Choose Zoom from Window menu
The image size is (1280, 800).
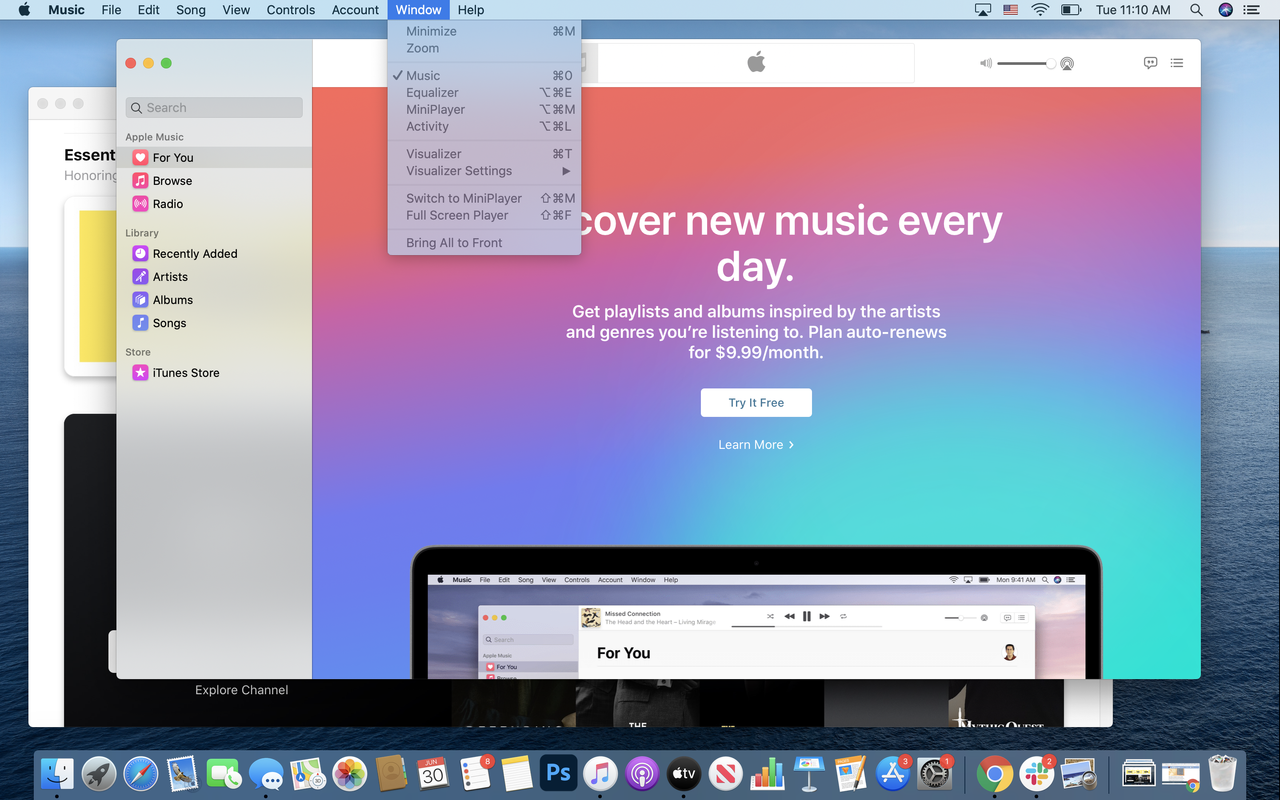tap(484, 48)
